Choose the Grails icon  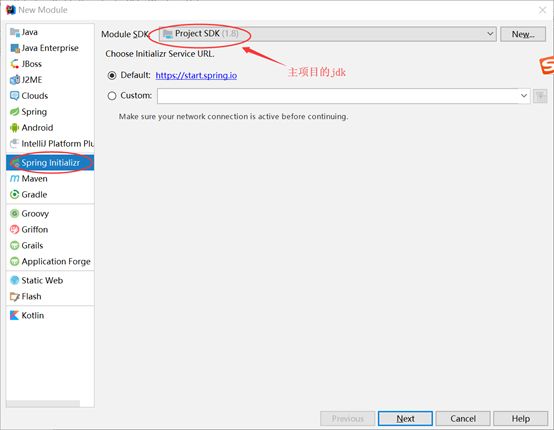click(x=14, y=245)
